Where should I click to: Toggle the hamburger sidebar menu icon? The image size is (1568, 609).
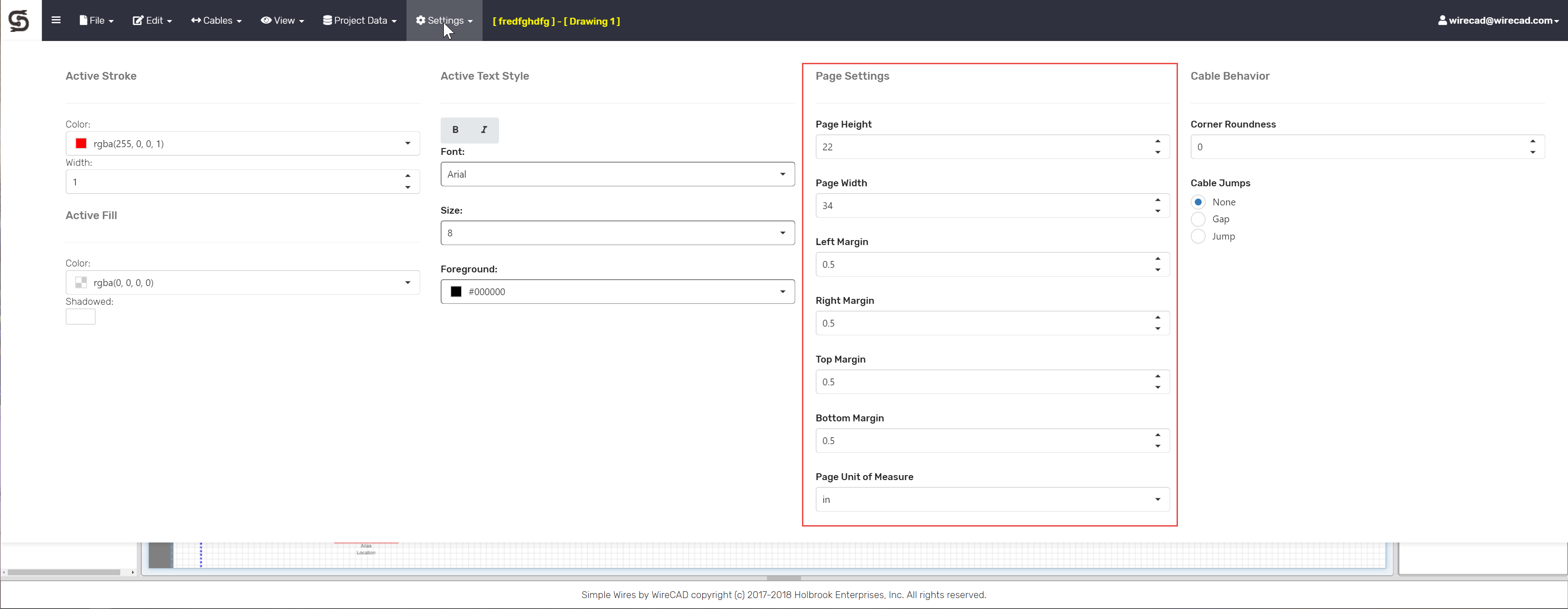[56, 20]
